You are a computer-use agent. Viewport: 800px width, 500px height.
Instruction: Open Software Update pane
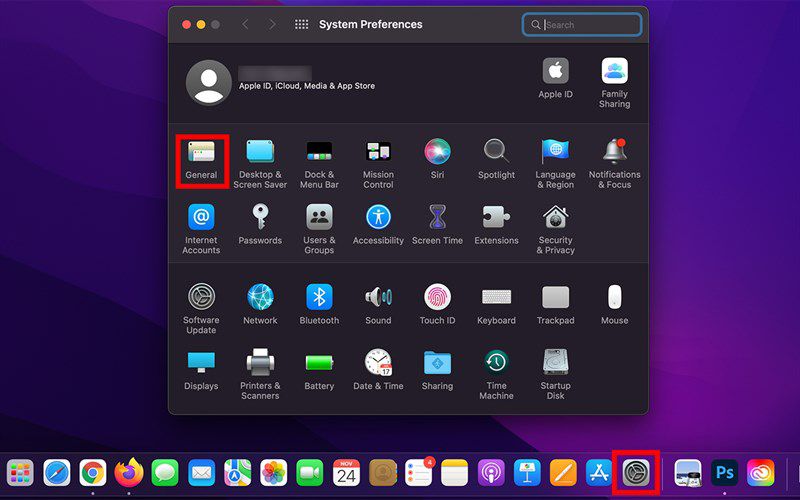[201, 309]
